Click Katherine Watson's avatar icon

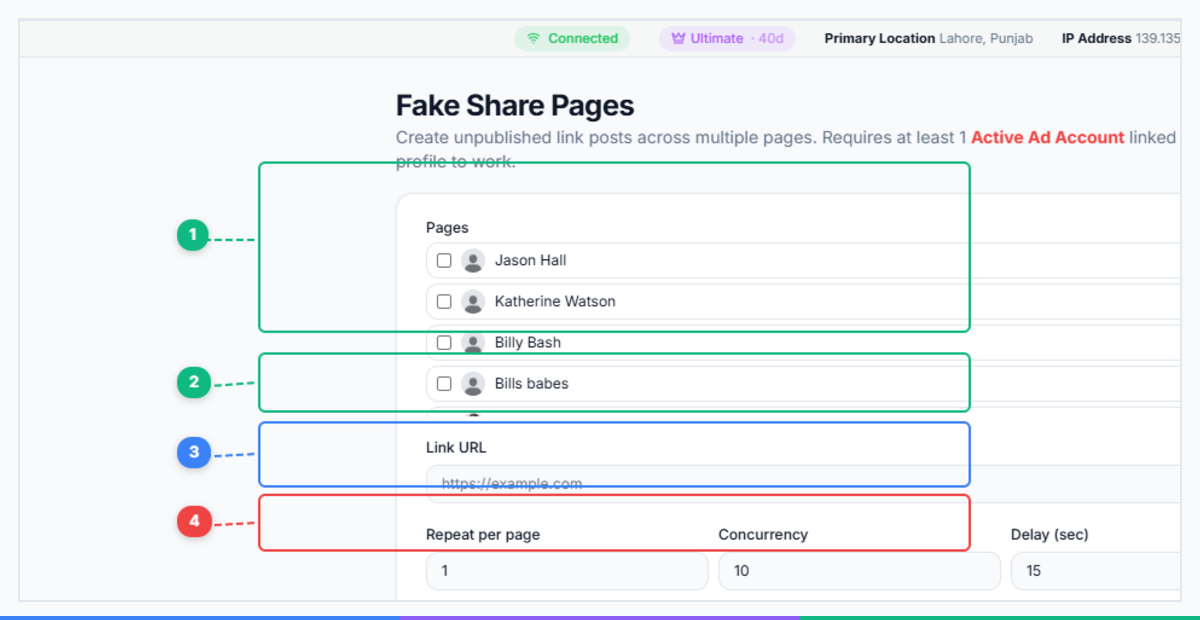tap(473, 301)
